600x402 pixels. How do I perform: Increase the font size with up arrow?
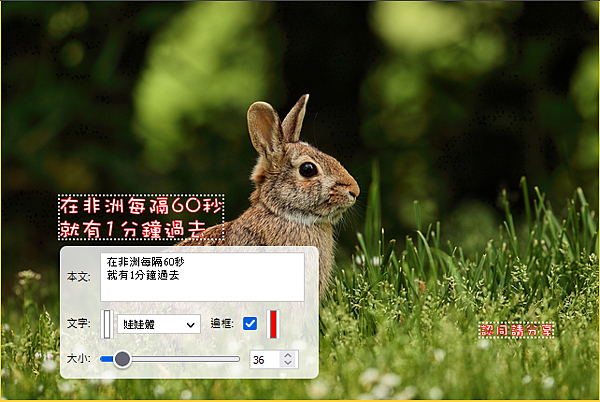[x=288, y=355]
